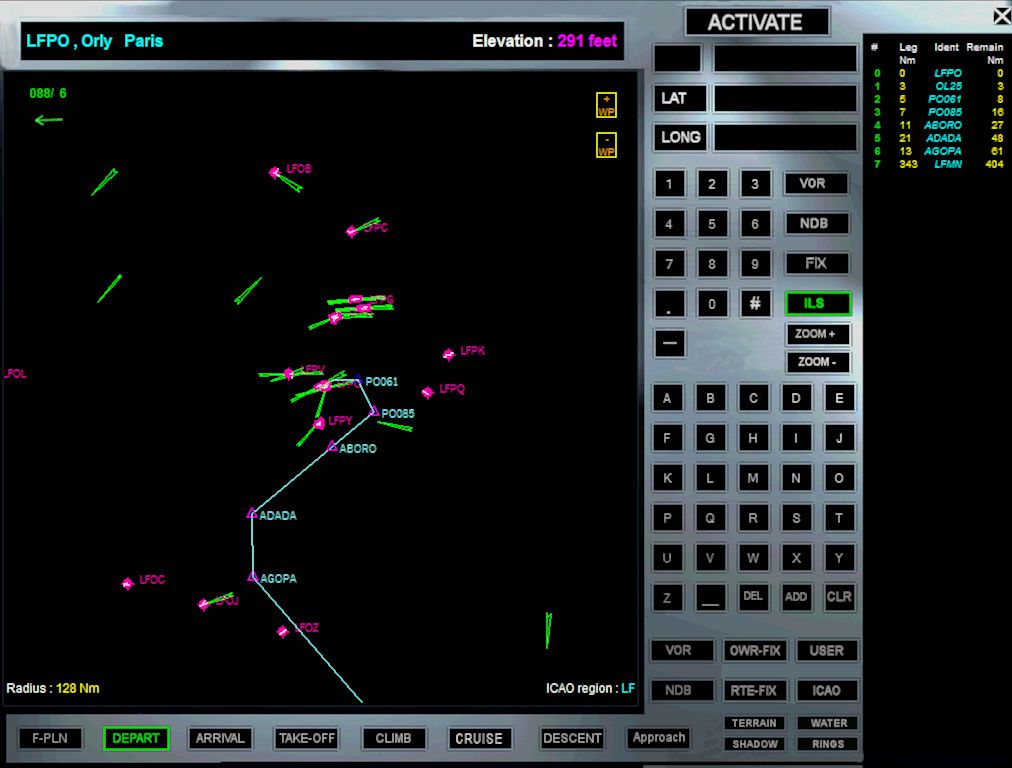Select the NDB navaid entry key
The height and width of the screenshot is (768, 1012).
click(816, 223)
